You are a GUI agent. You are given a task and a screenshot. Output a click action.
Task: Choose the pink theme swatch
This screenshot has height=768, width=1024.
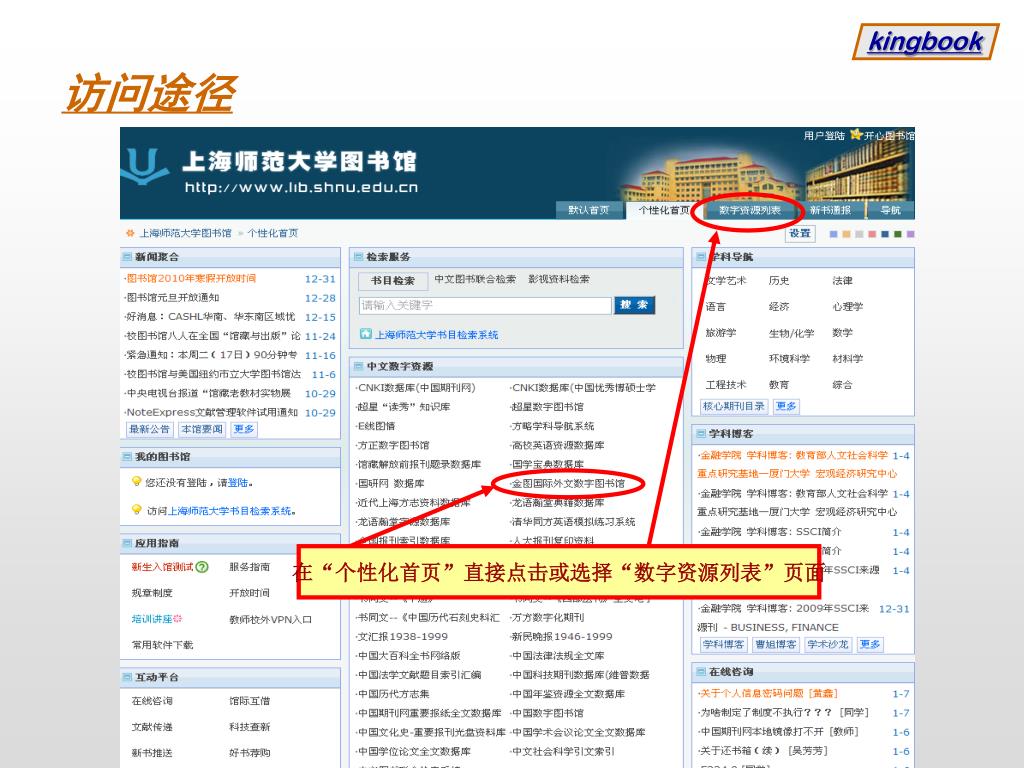[x=872, y=234]
